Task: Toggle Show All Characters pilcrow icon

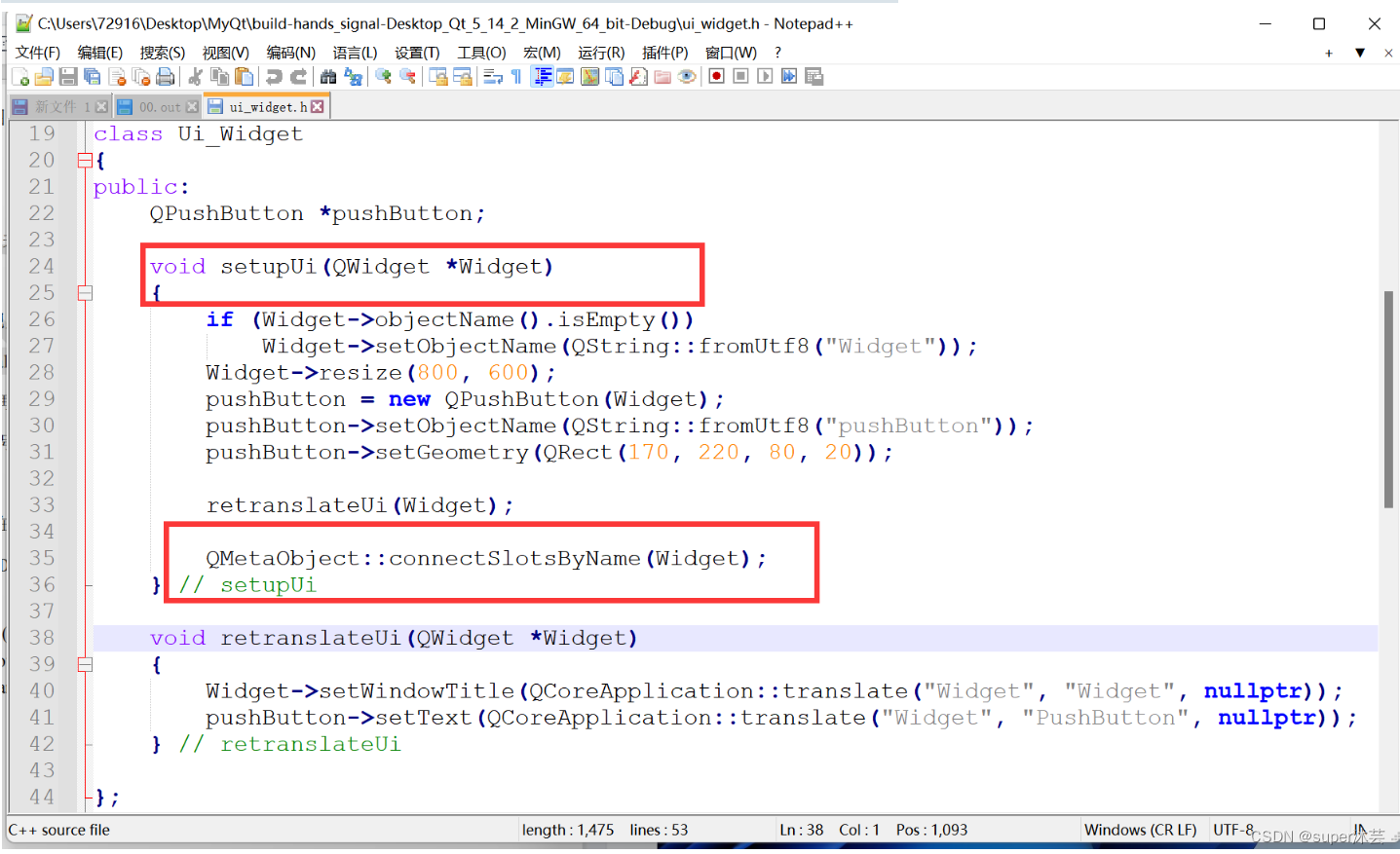Action: 516,77
